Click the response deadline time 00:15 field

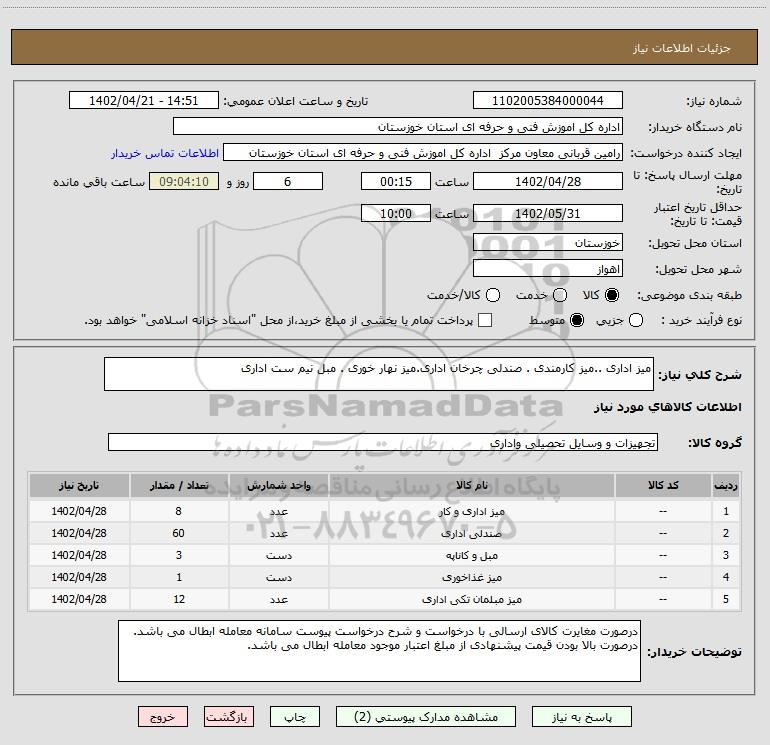pyautogui.click(x=396, y=181)
